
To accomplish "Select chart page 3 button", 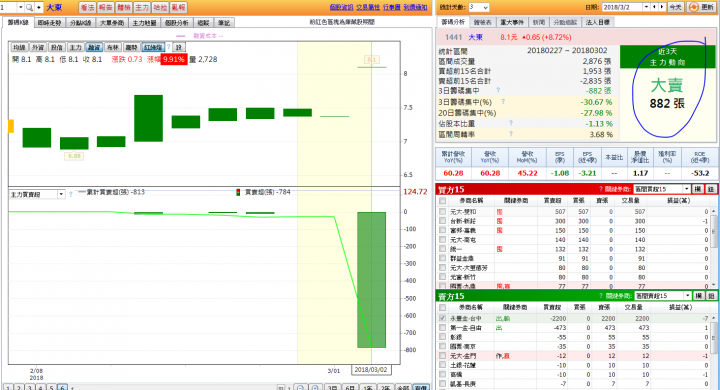I will 30,388.
